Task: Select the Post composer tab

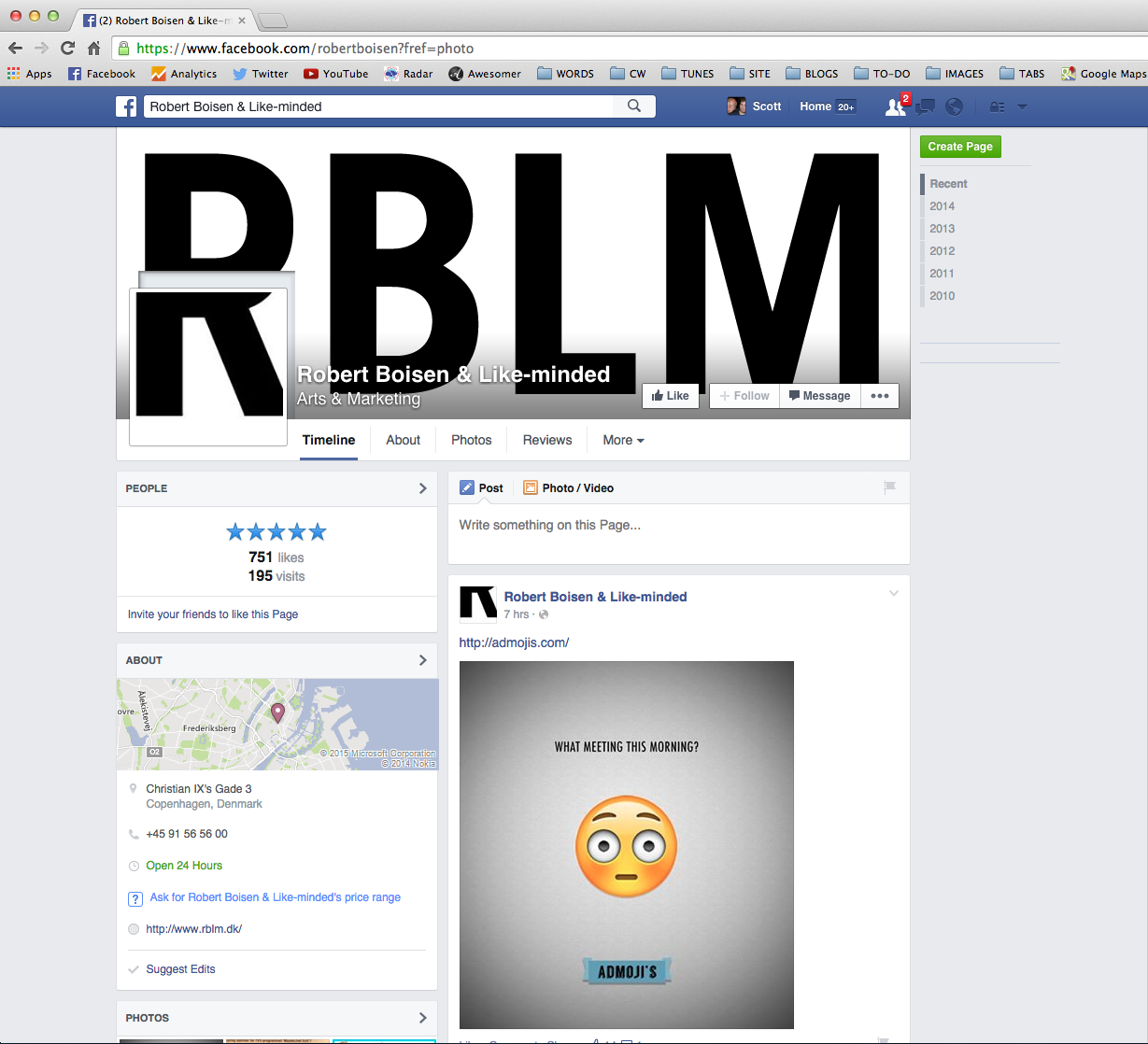Action: [x=481, y=487]
